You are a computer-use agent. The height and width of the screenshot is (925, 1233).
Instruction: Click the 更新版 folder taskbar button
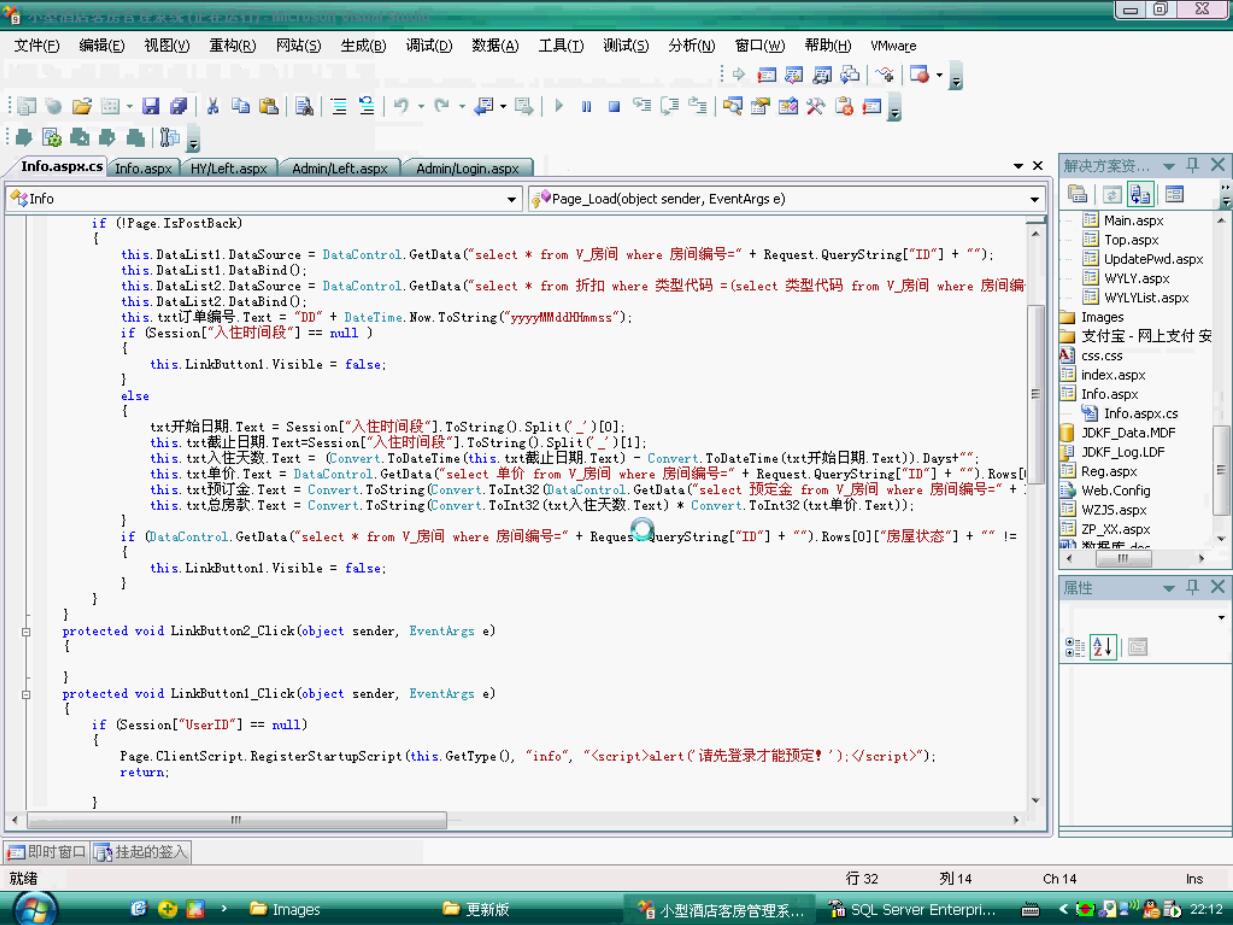[478, 909]
